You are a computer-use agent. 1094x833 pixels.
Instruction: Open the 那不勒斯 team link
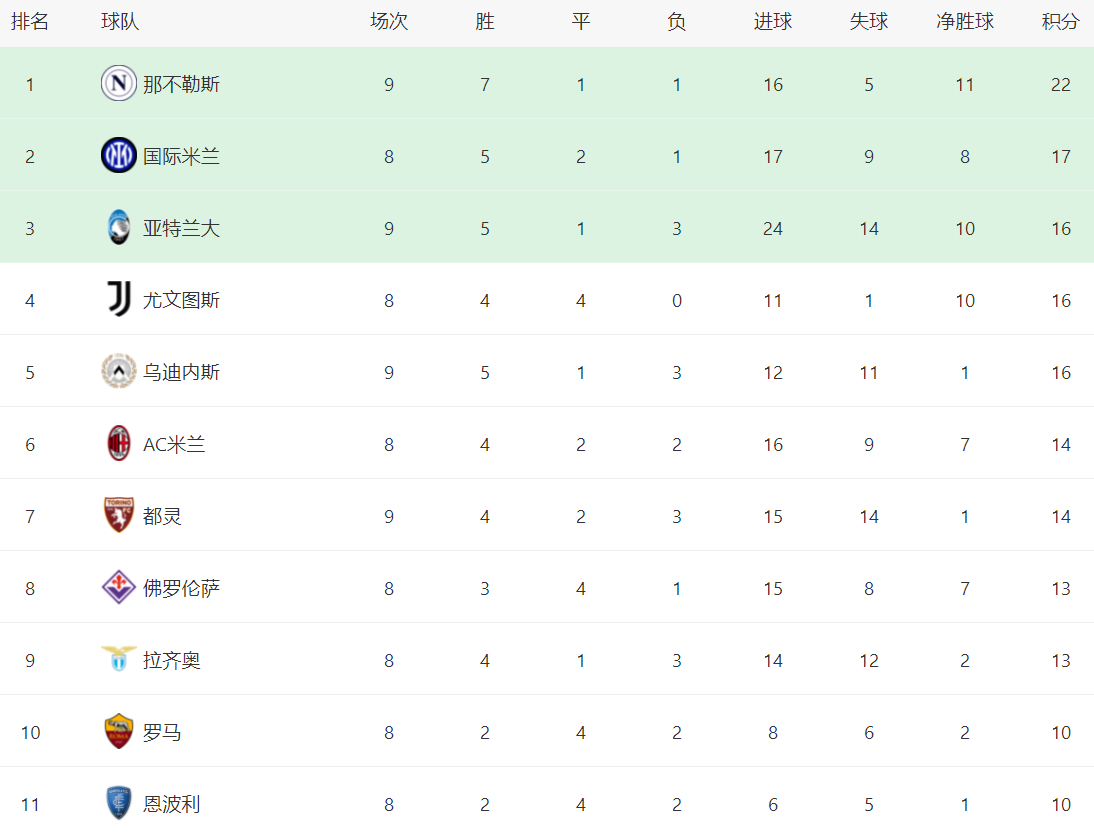tap(181, 84)
